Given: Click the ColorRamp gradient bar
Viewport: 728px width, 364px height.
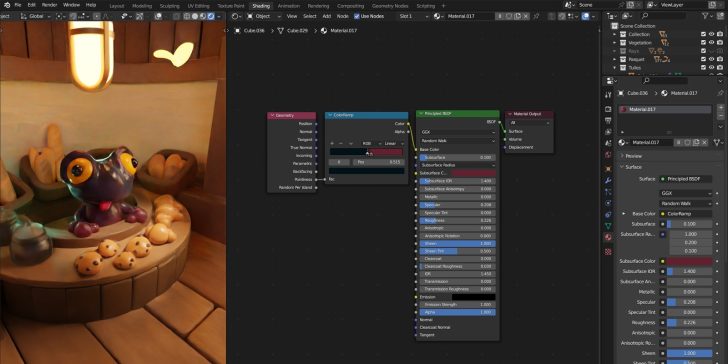Looking at the screenshot, I should click(366, 151).
